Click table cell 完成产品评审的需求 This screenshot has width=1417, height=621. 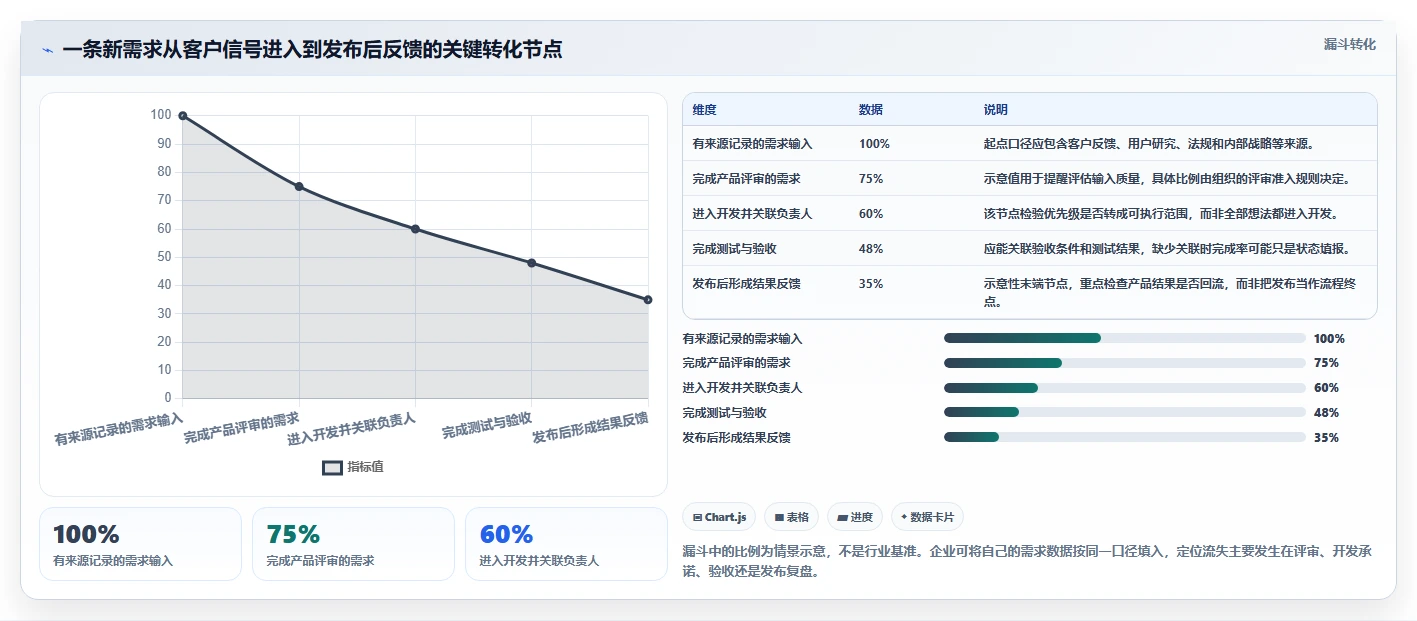pos(746,179)
